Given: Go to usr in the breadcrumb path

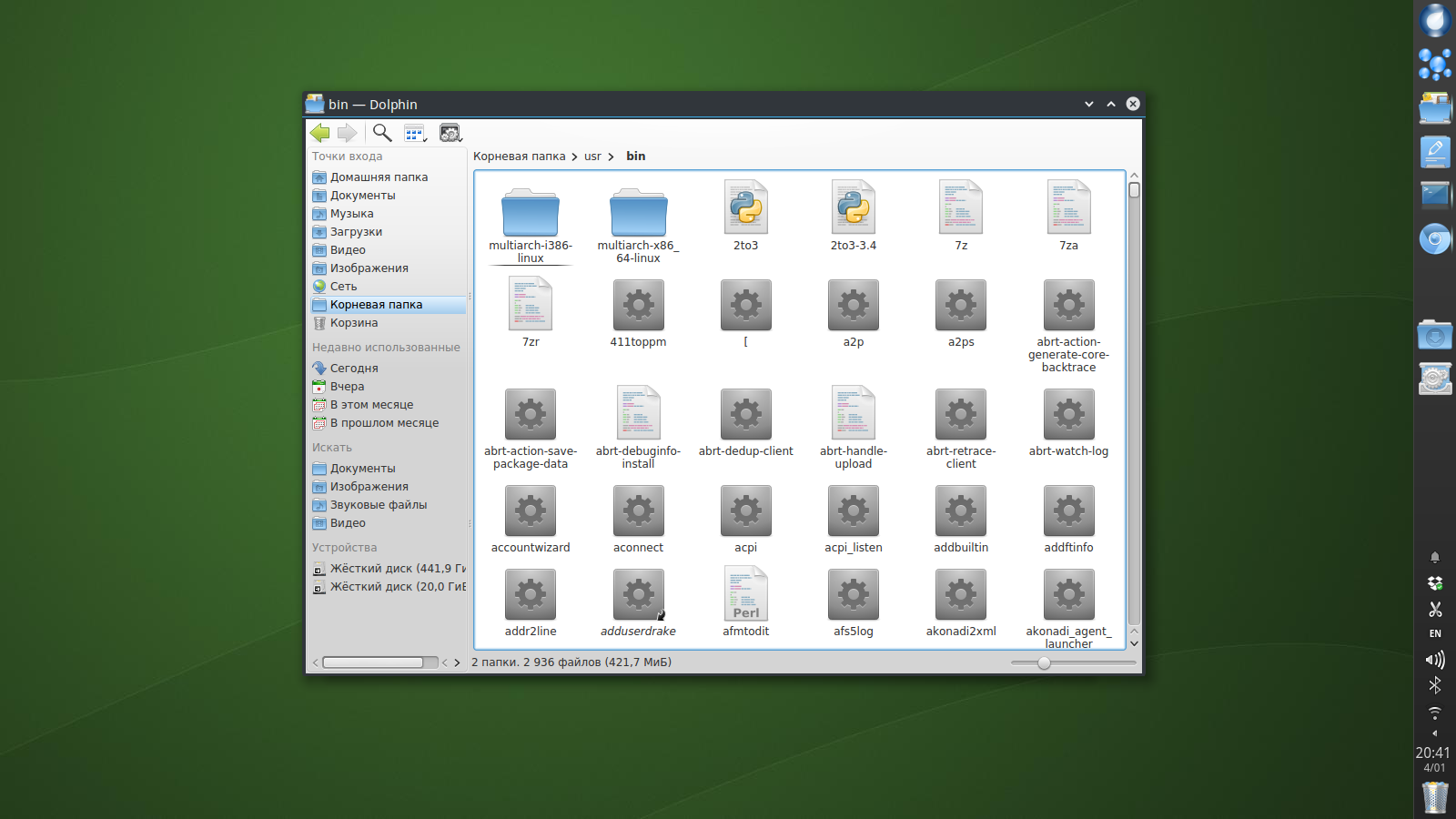Looking at the screenshot, I should coord(592,157).
